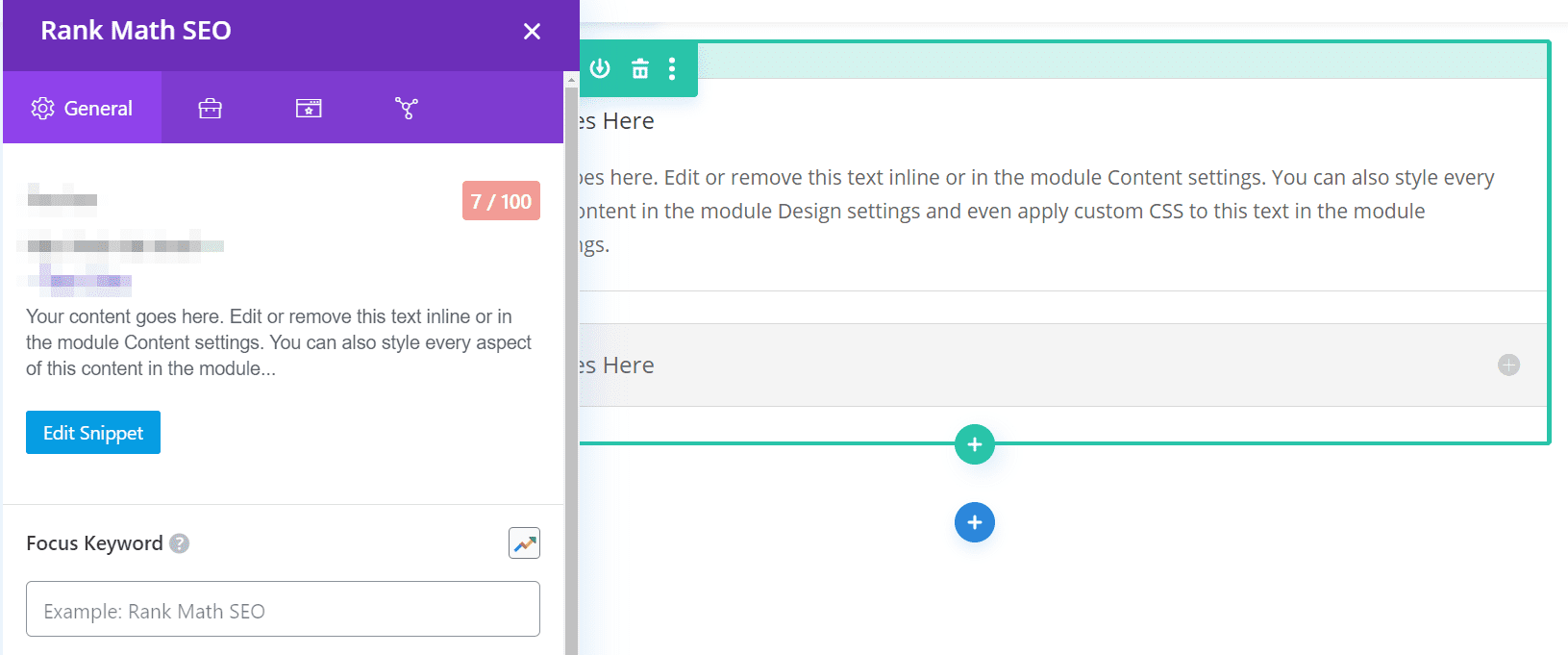
Task: Delete the row with trash icon
Action: pyautogui.click(x=640, y=68)
